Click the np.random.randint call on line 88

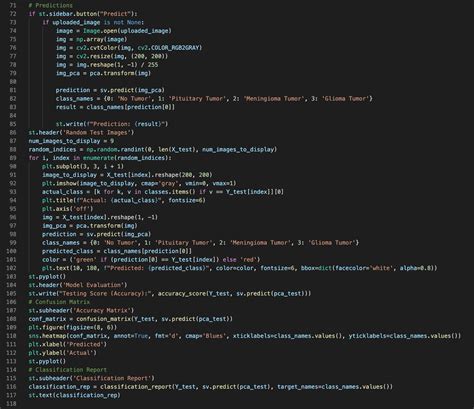(181, 149)
